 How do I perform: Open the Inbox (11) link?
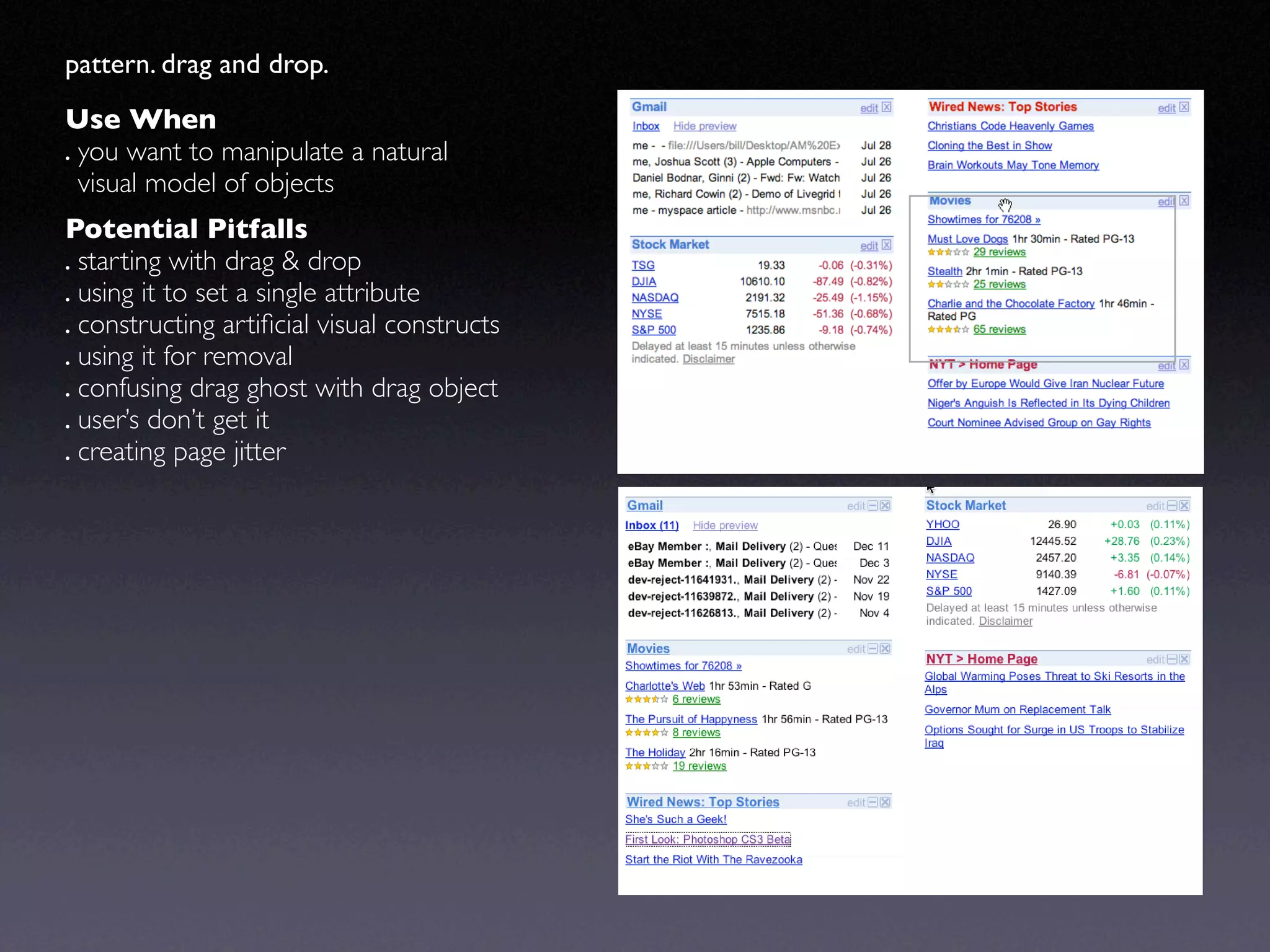coord(652,525)
